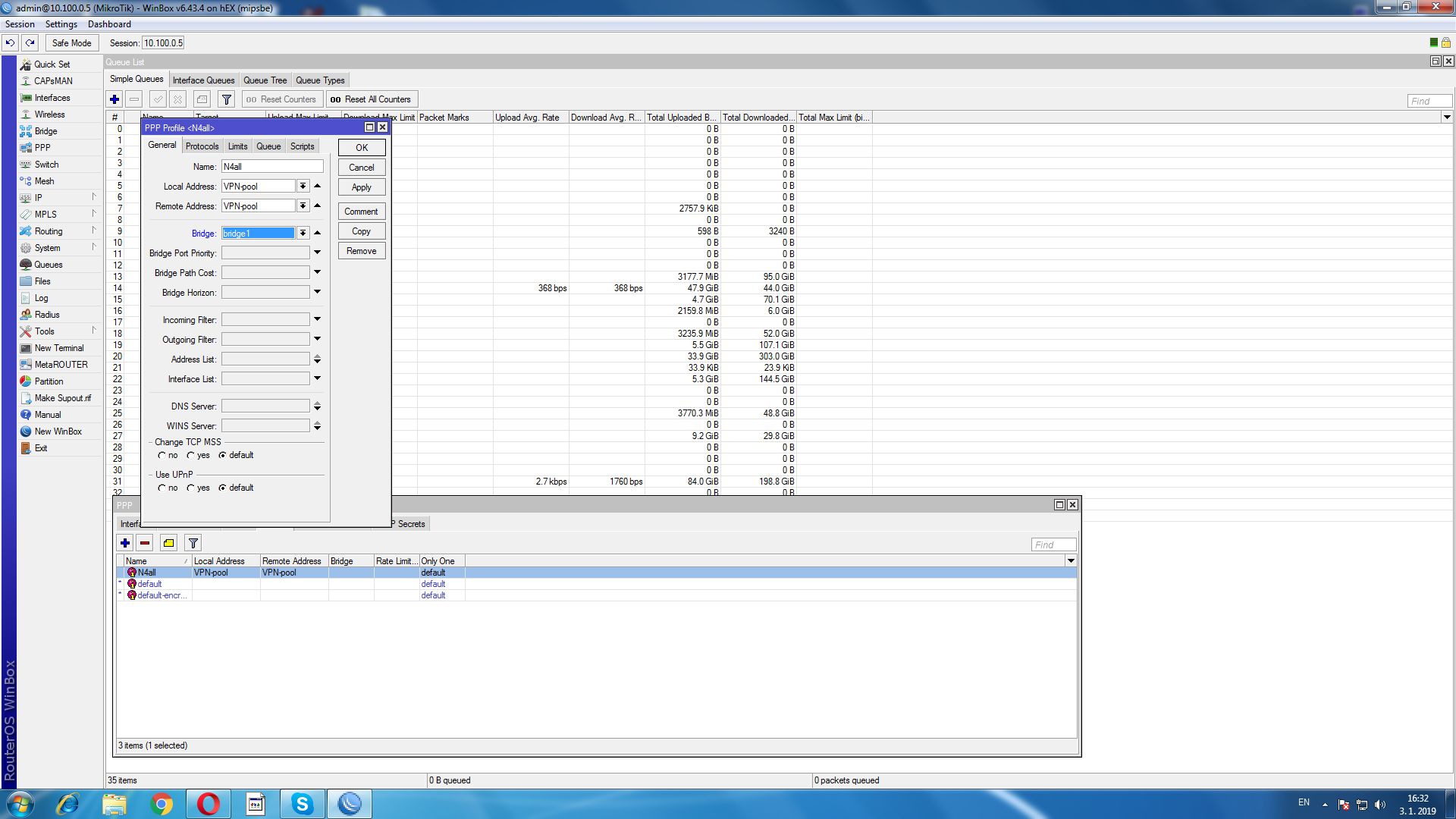Remove selected PPP profile minus icon
Screen dimensions: 1456x819
pos(145,543)
